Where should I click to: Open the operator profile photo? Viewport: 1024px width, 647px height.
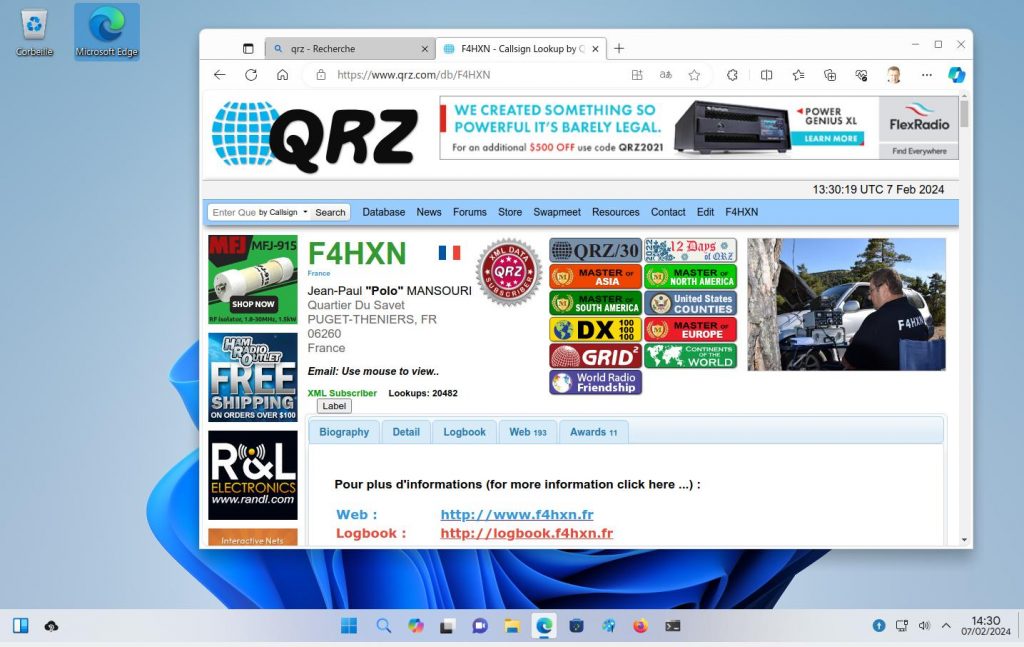tap(846, 304)
